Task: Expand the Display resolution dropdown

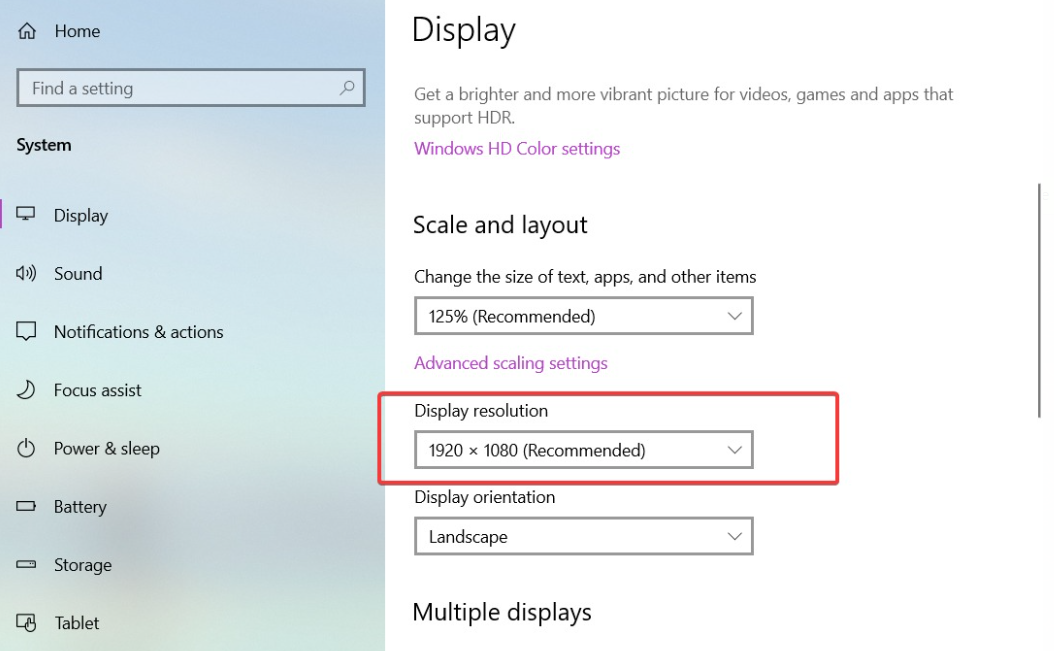Action: (583, 450)
